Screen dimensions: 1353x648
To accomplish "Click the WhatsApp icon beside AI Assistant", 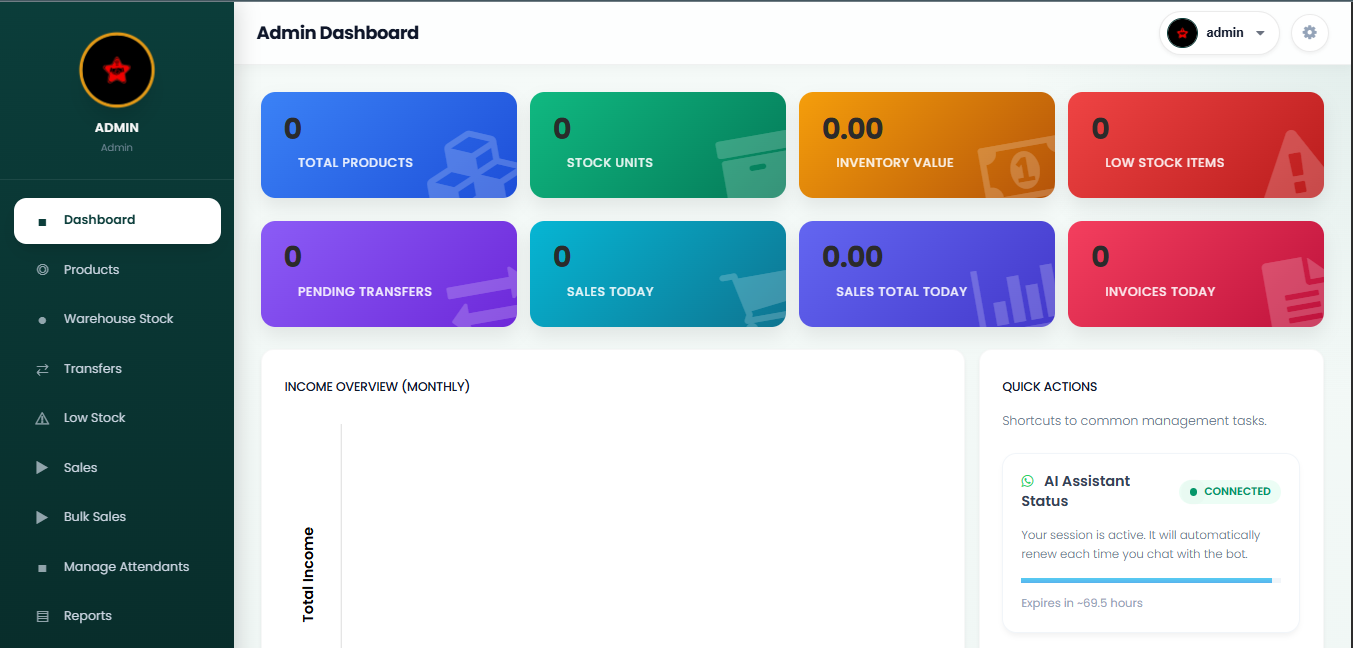I will tap(1027, 481).
